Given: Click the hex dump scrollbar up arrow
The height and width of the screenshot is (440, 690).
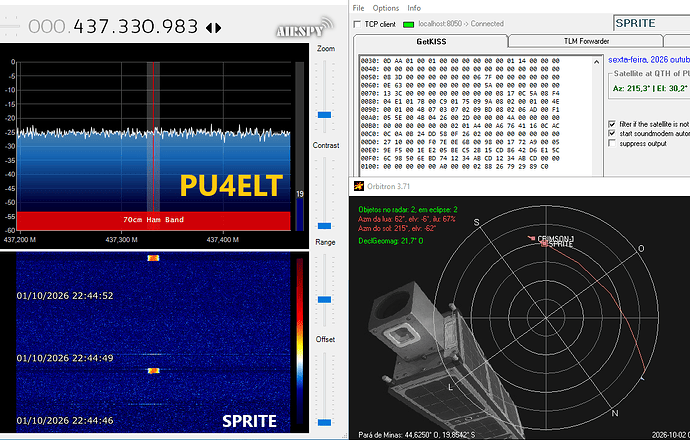Looking at the screenshot, I should coord(596,62).
